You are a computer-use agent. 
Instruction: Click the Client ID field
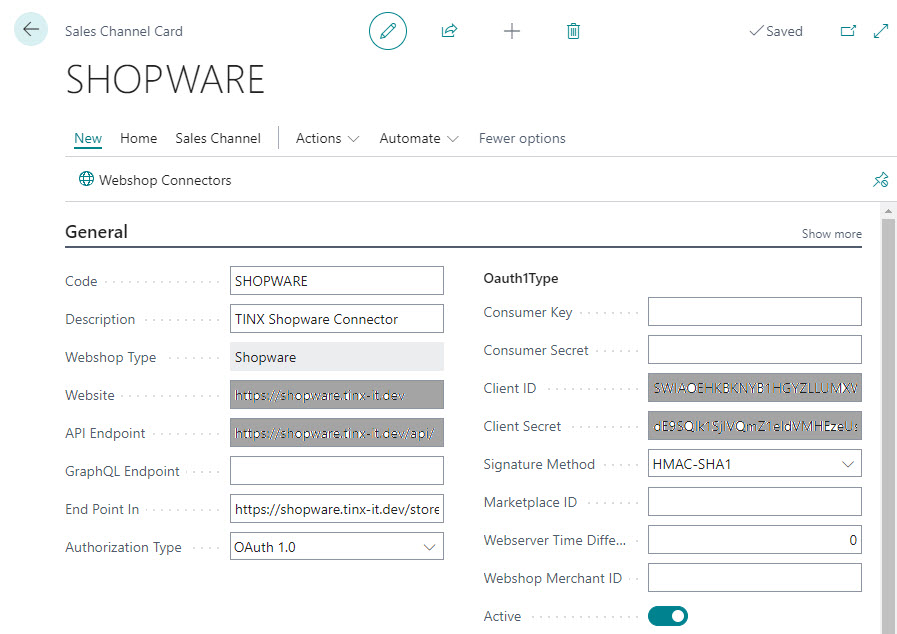755,388
